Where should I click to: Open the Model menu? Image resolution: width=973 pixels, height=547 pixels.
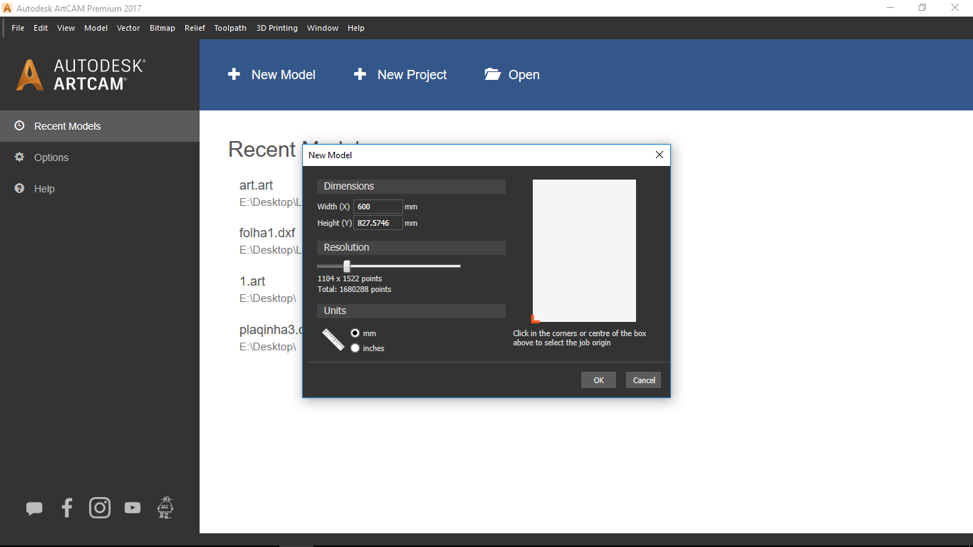[x=96, y=28]
